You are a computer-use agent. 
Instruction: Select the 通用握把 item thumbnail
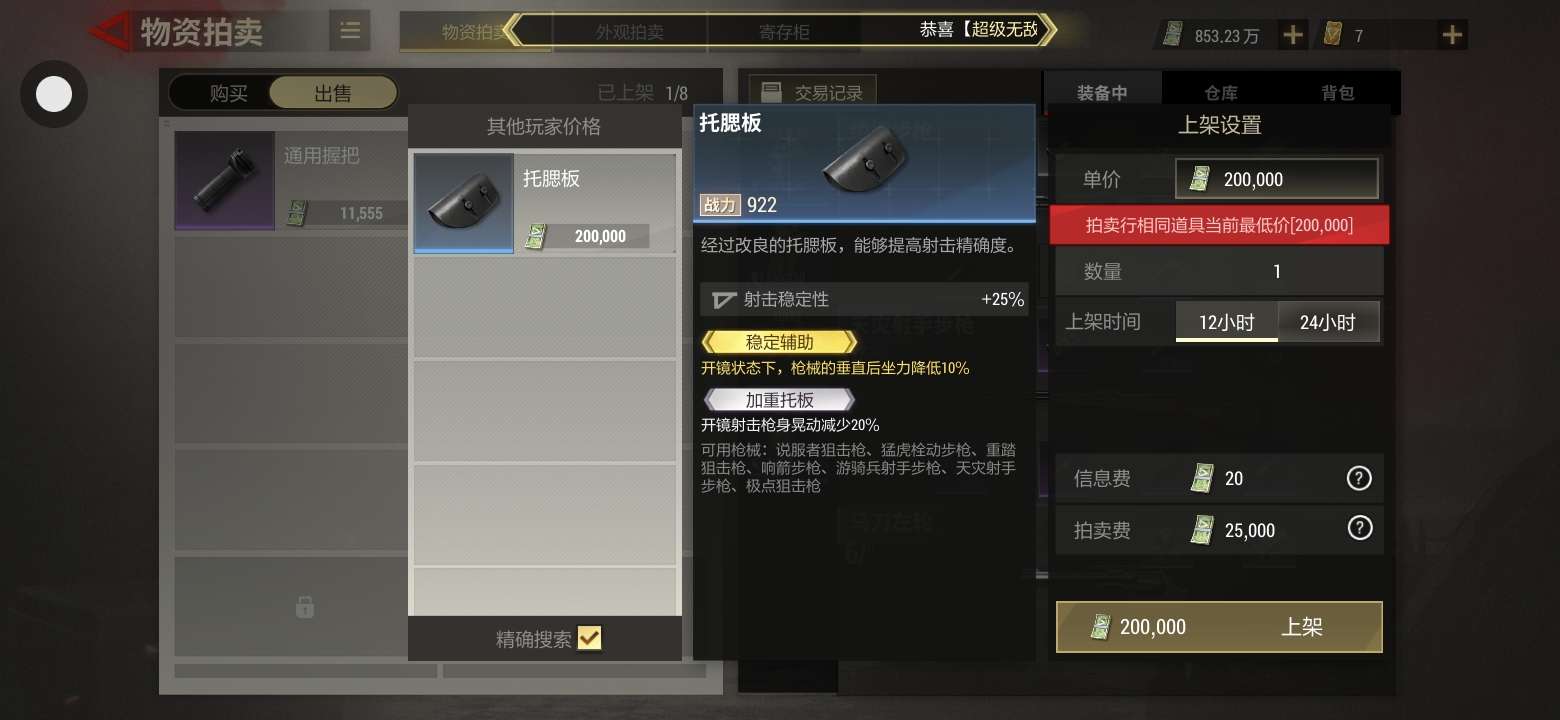click(x=225, y=181)
